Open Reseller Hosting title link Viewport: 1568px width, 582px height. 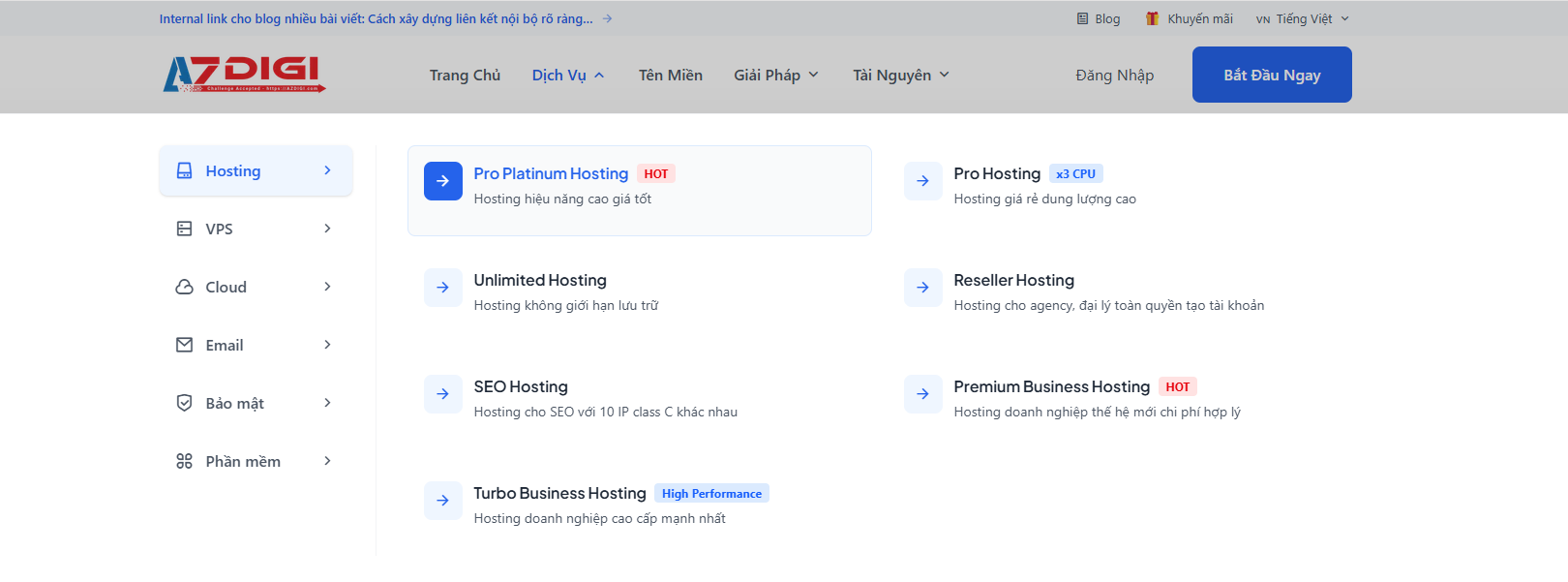[x=1013, y=280]
